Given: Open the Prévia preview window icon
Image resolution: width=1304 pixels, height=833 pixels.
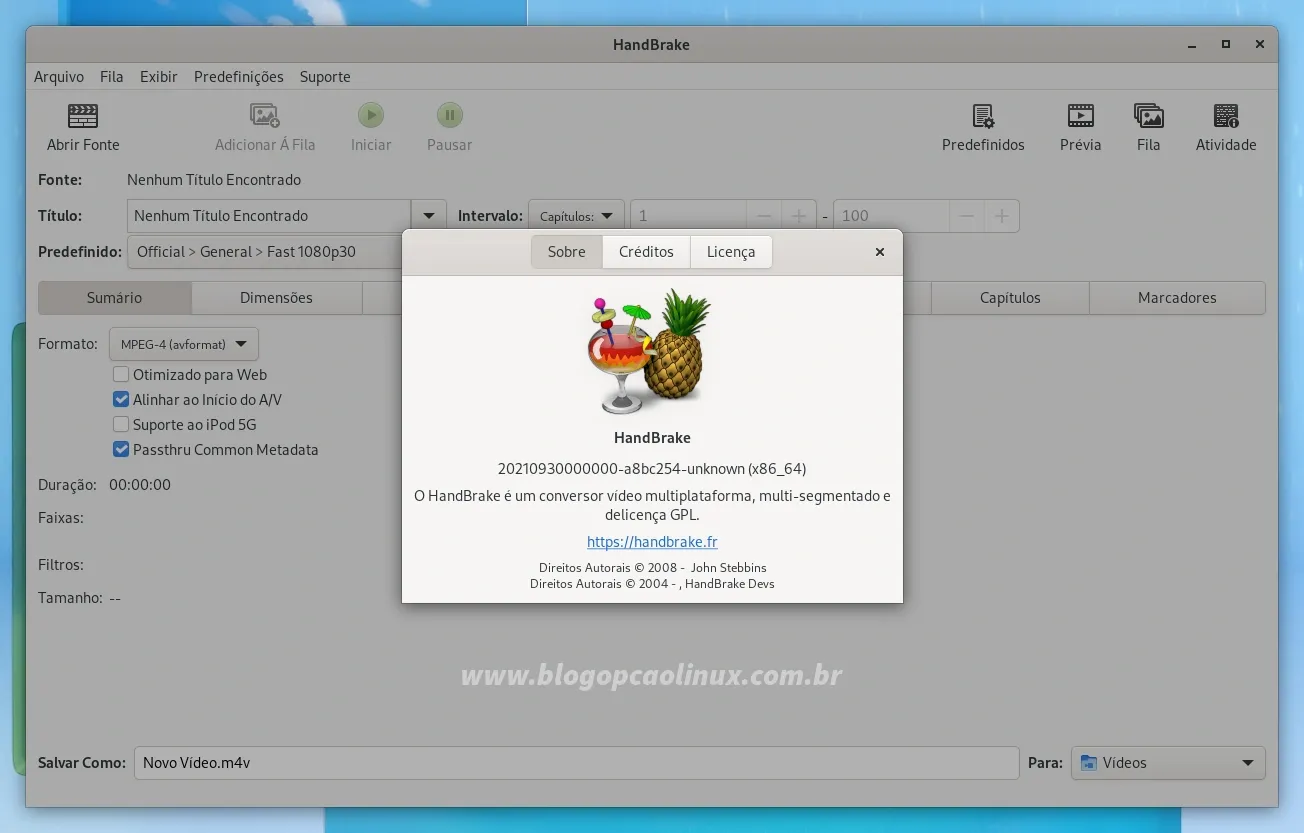Looking at the screenshot, I should pyautogui.click(x=1080, y=116).
